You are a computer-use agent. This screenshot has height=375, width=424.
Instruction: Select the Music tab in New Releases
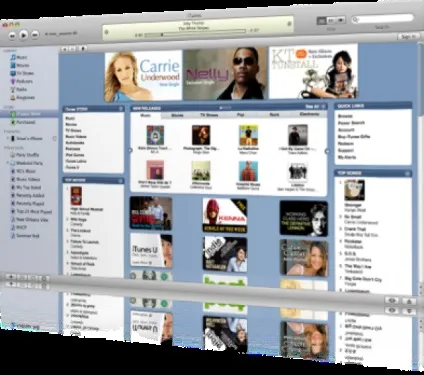[146, 115]
